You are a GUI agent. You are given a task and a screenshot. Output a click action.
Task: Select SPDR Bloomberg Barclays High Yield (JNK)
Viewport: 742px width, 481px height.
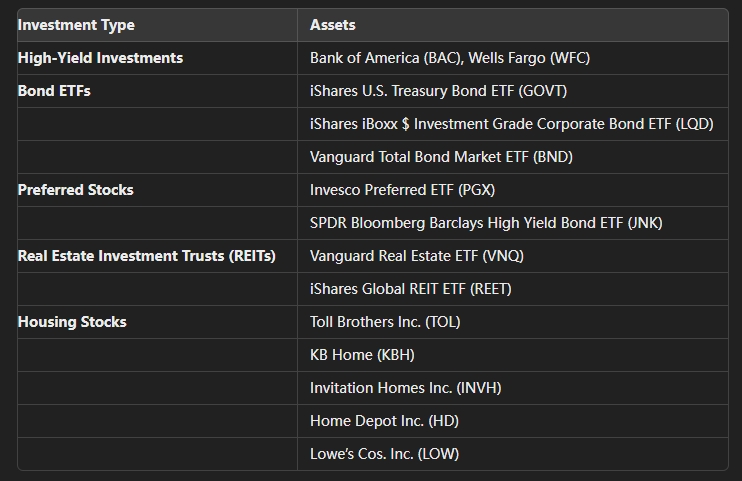coord(486,223)
